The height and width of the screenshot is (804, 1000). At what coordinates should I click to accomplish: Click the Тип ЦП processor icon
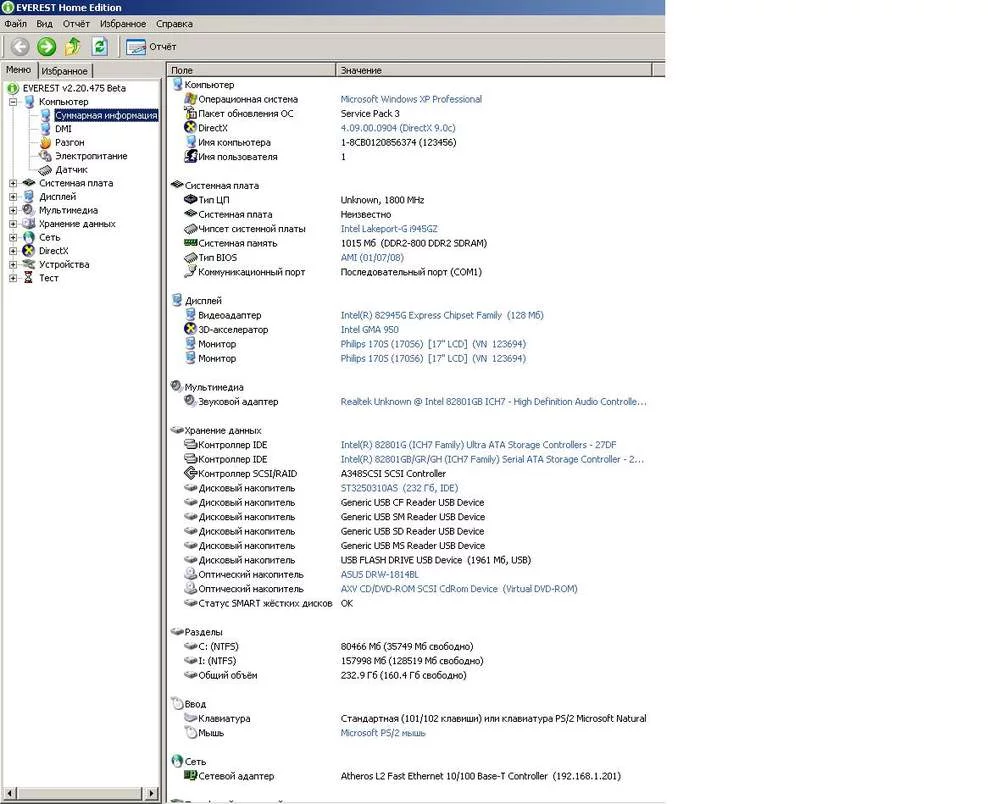(x=190, y=200)
